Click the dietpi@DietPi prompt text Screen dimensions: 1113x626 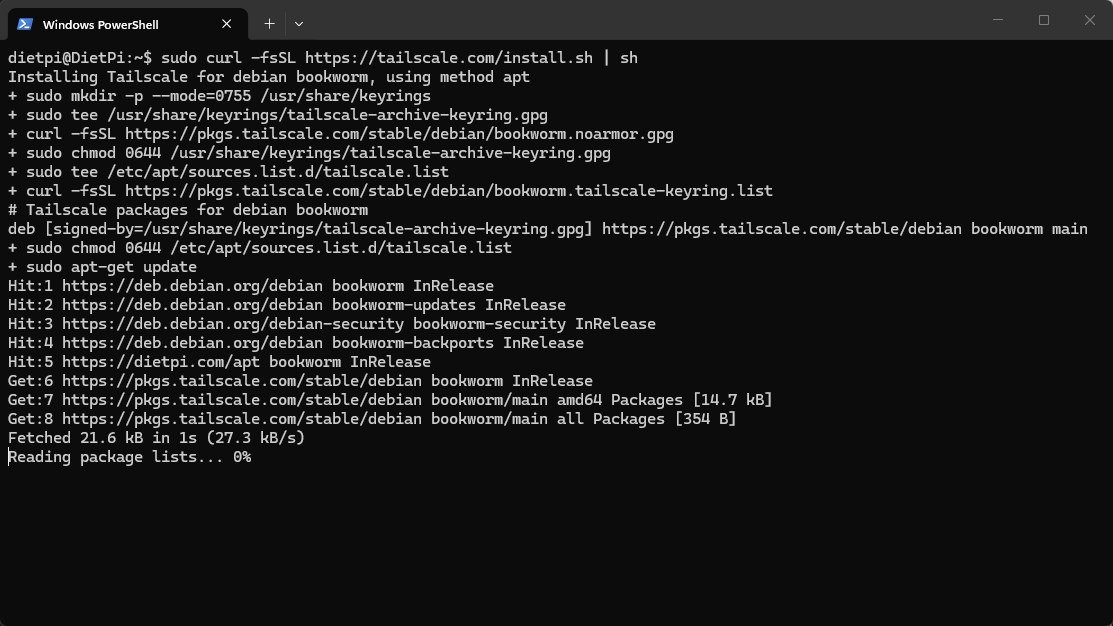(x=75, y=58)
